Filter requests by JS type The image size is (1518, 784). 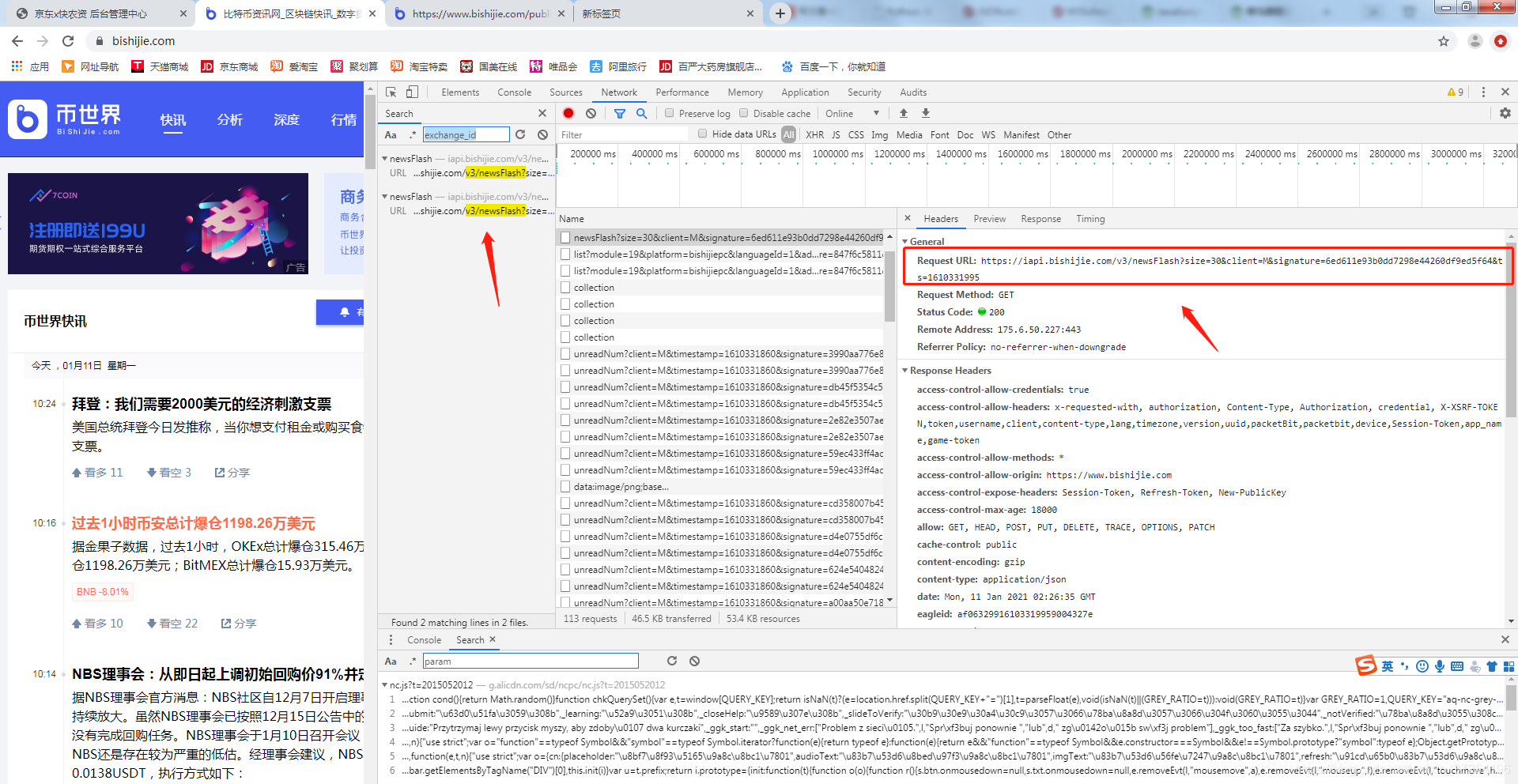pos(836,135)
